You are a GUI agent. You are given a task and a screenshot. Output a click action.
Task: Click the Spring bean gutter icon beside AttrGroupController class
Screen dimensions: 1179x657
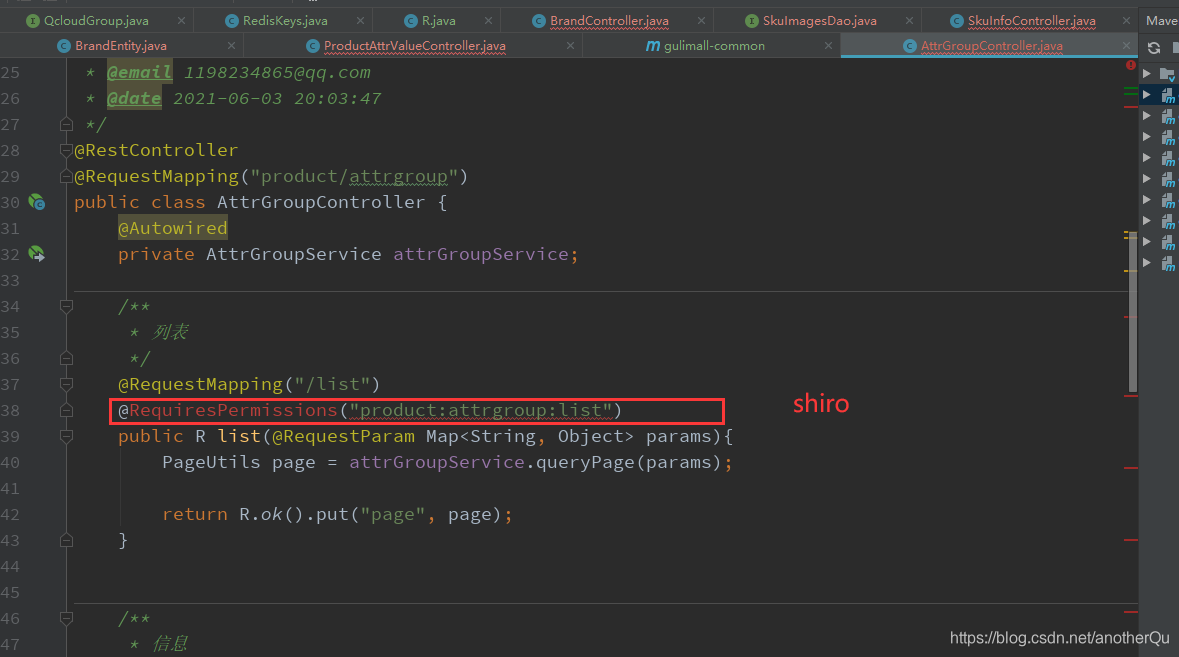pyautogui.click(x=36, y=202)
